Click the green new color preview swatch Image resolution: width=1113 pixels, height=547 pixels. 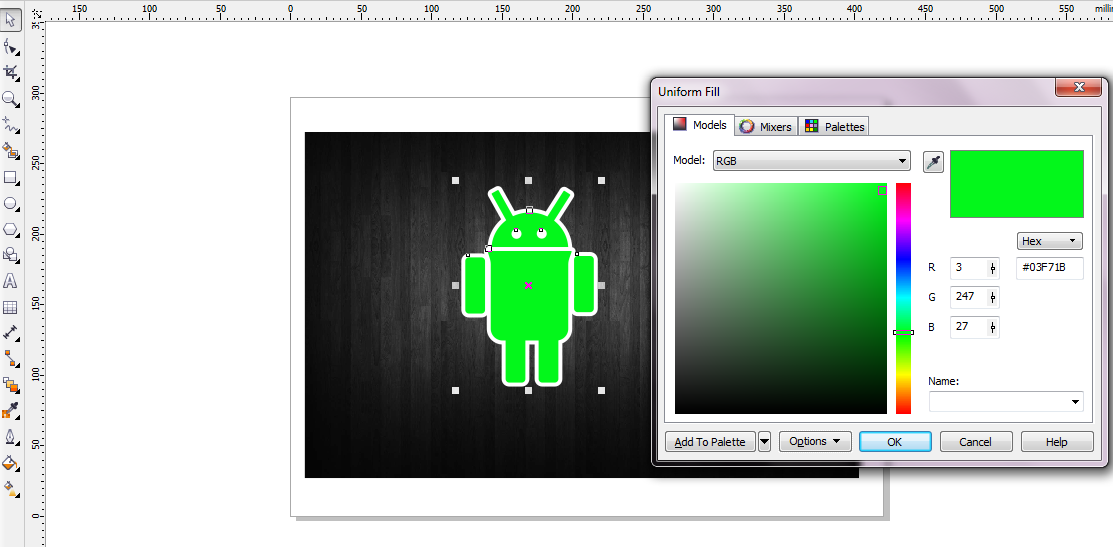(x=1016, y=184)
